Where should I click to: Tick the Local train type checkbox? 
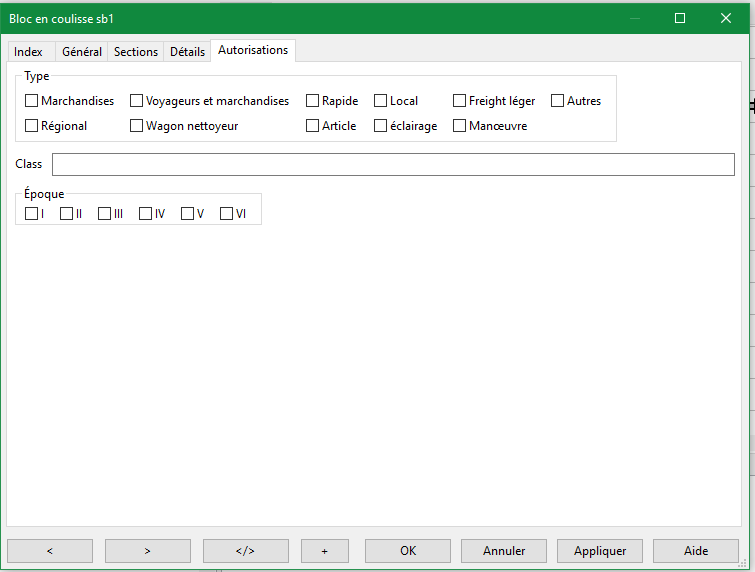pos(381,101)
